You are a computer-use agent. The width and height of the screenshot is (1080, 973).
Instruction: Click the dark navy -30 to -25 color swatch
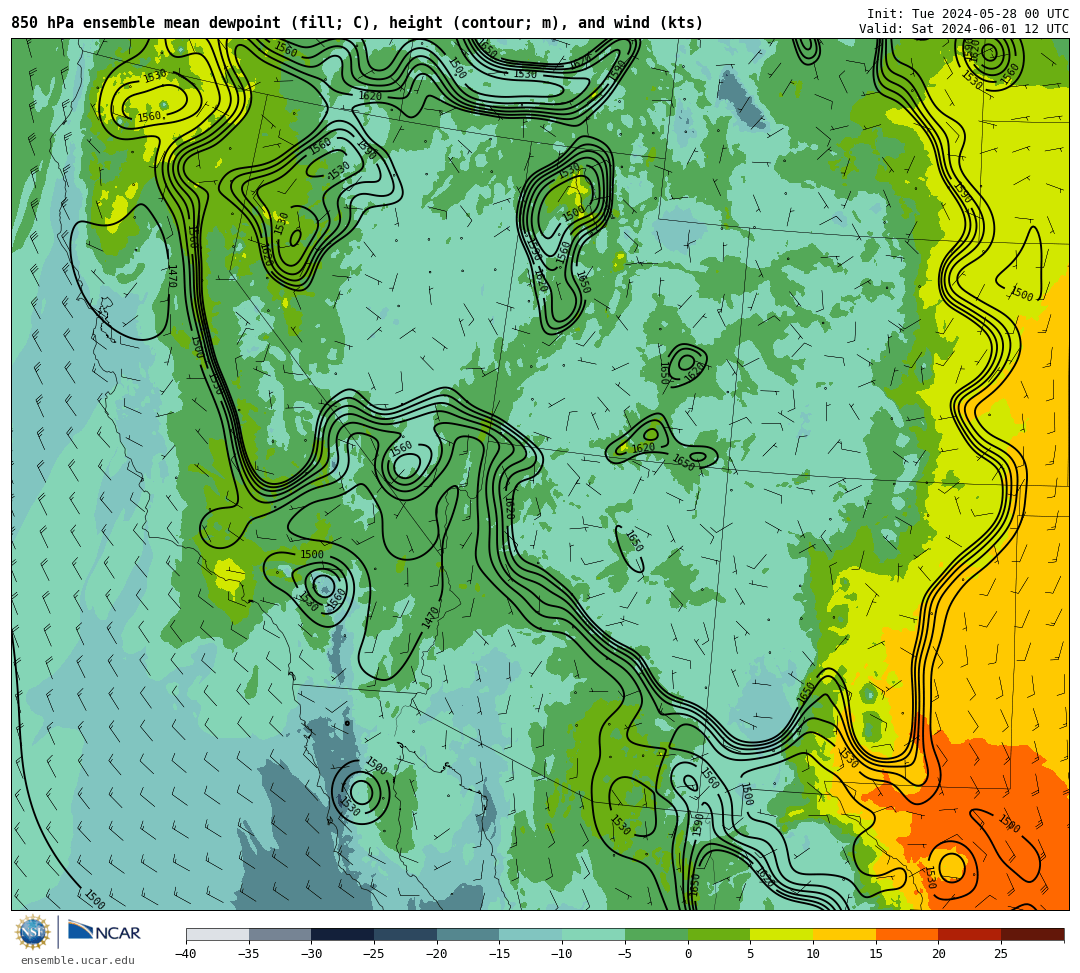tap(343, 934)
